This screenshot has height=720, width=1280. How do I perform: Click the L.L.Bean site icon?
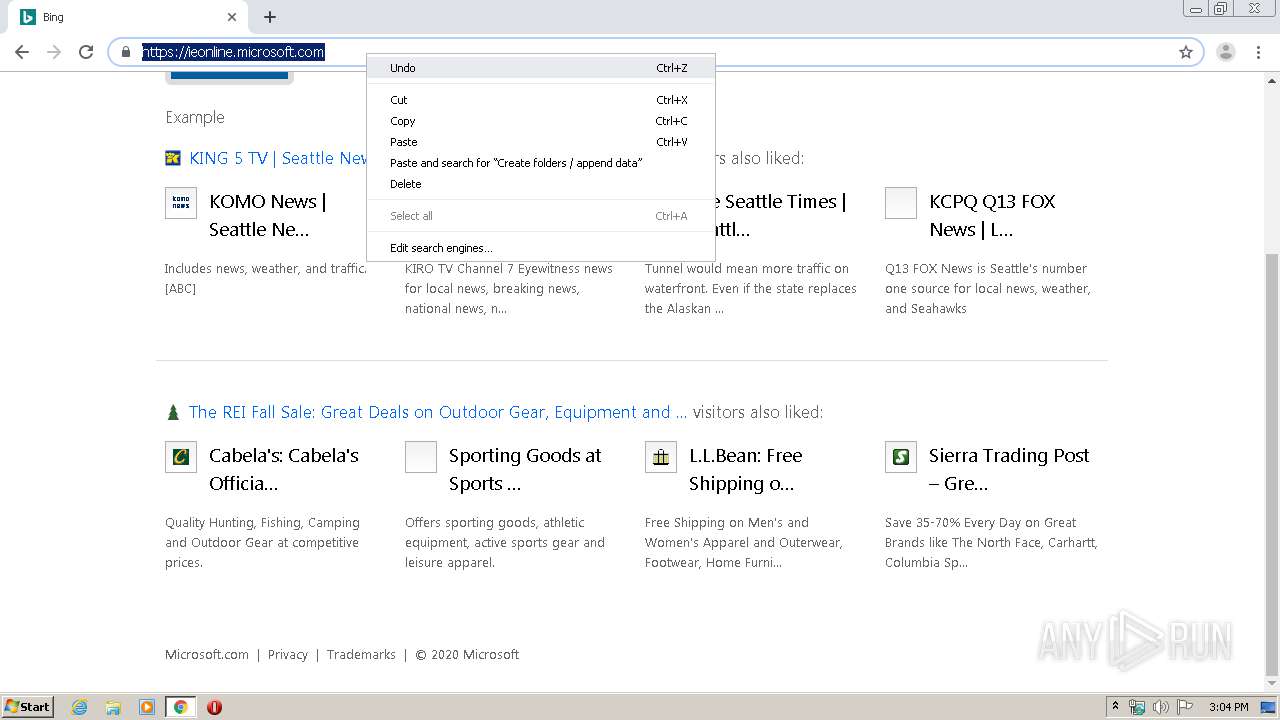pos(661,457)
